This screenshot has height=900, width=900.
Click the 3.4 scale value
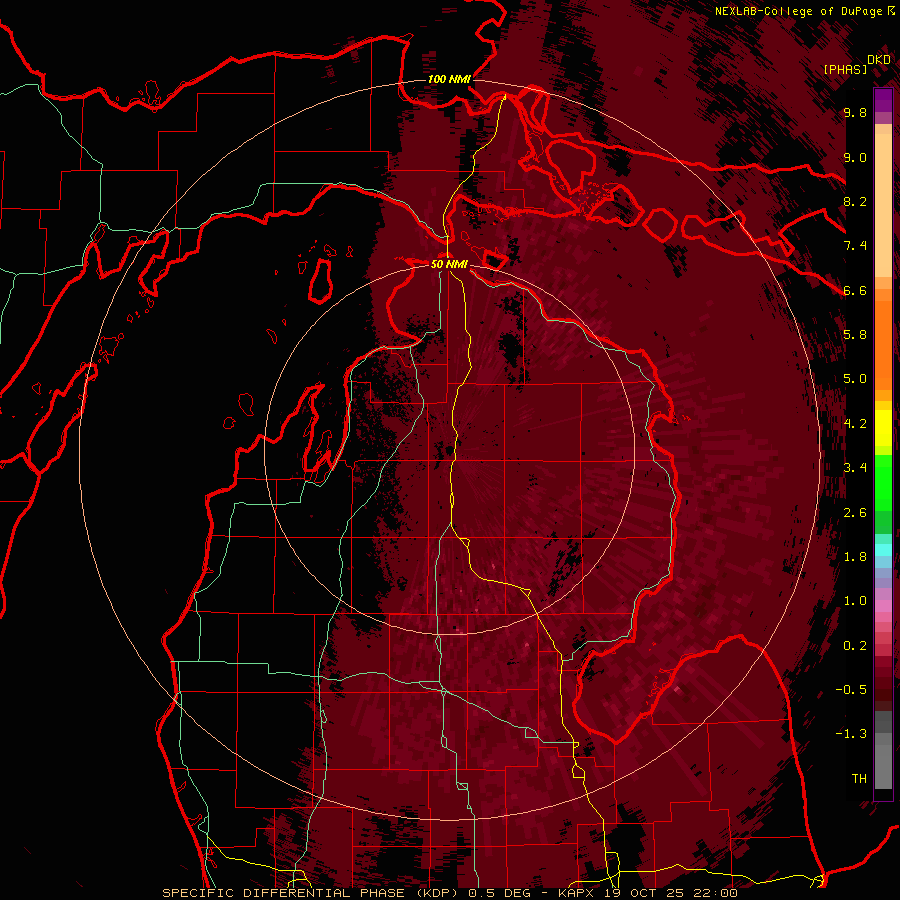coord(855,468)
